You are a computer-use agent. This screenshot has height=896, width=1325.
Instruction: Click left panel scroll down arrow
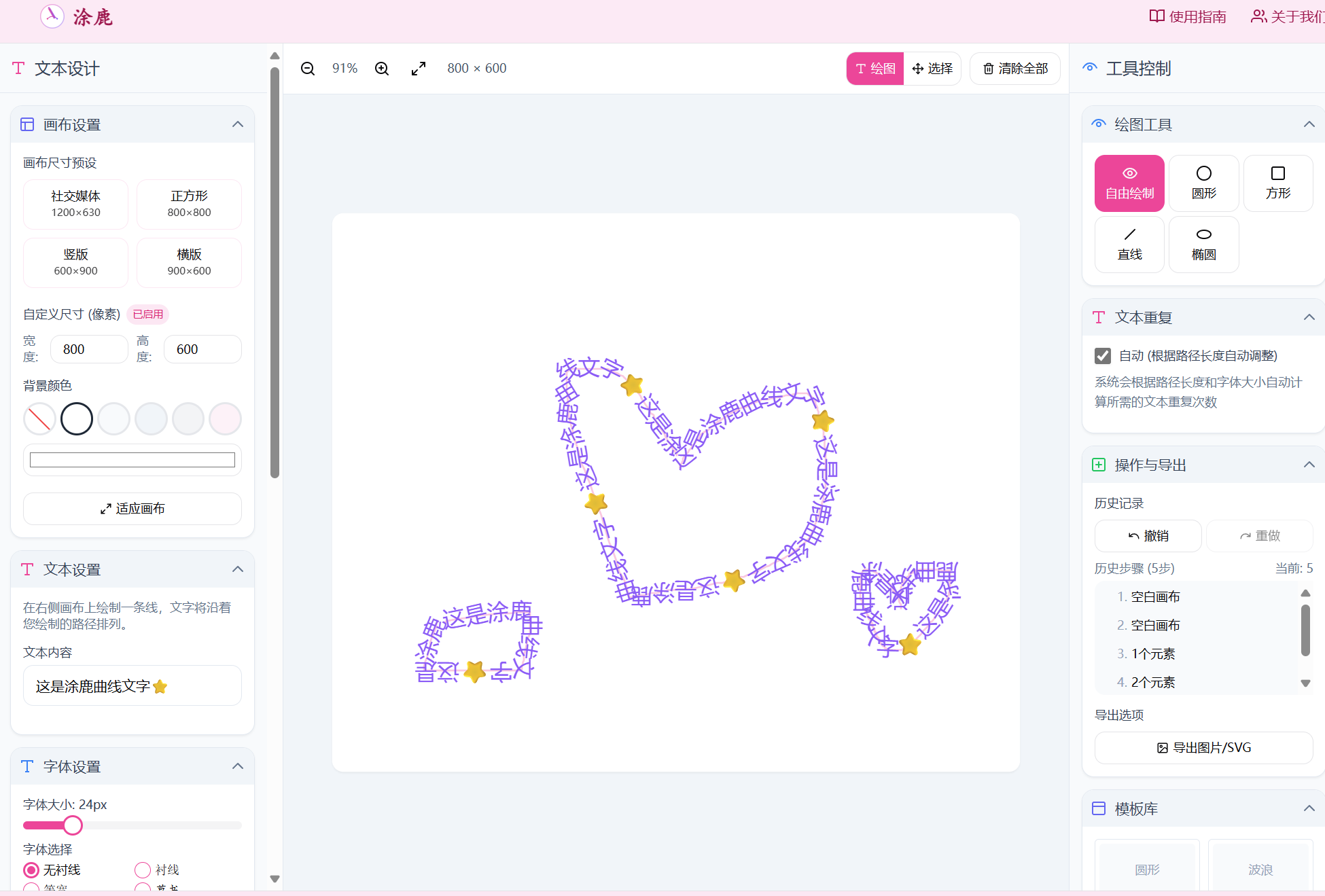pos(275,878)
